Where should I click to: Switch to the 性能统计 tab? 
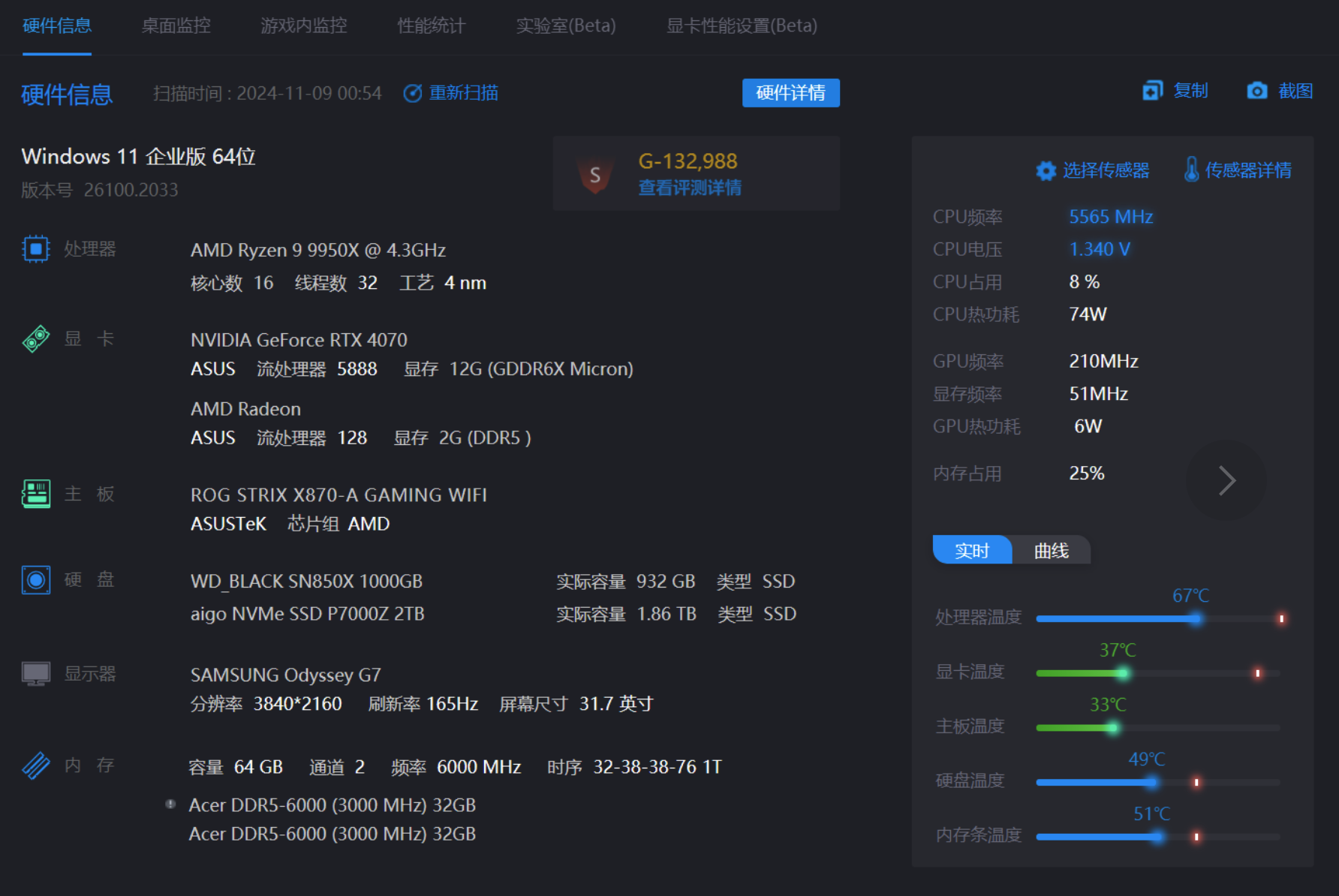(x=431, y=26)
